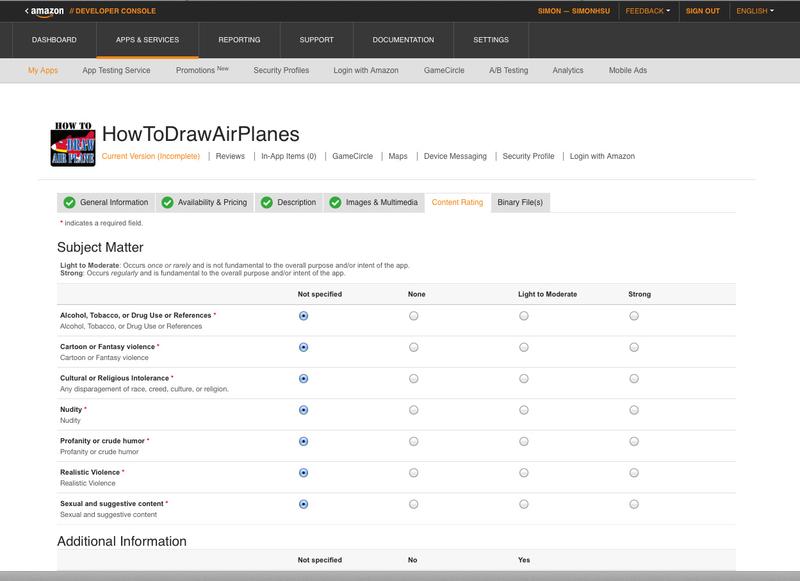Image resolution: width=800 pixels, height=581 pixels.
Task: Open Security Profile link under app title
Action: [528, 156]
